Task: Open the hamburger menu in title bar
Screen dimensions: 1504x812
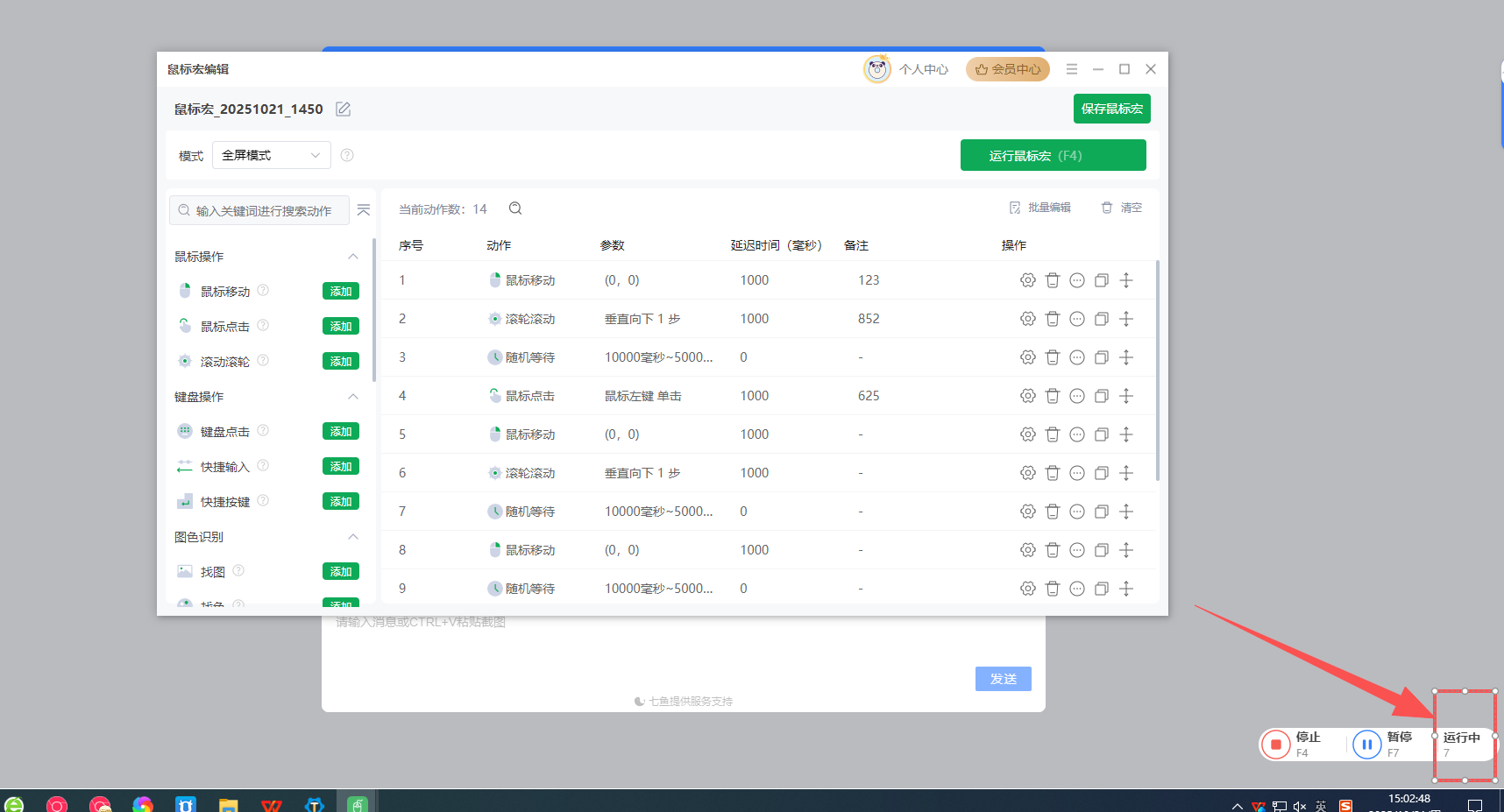Action: (1071, 69)
